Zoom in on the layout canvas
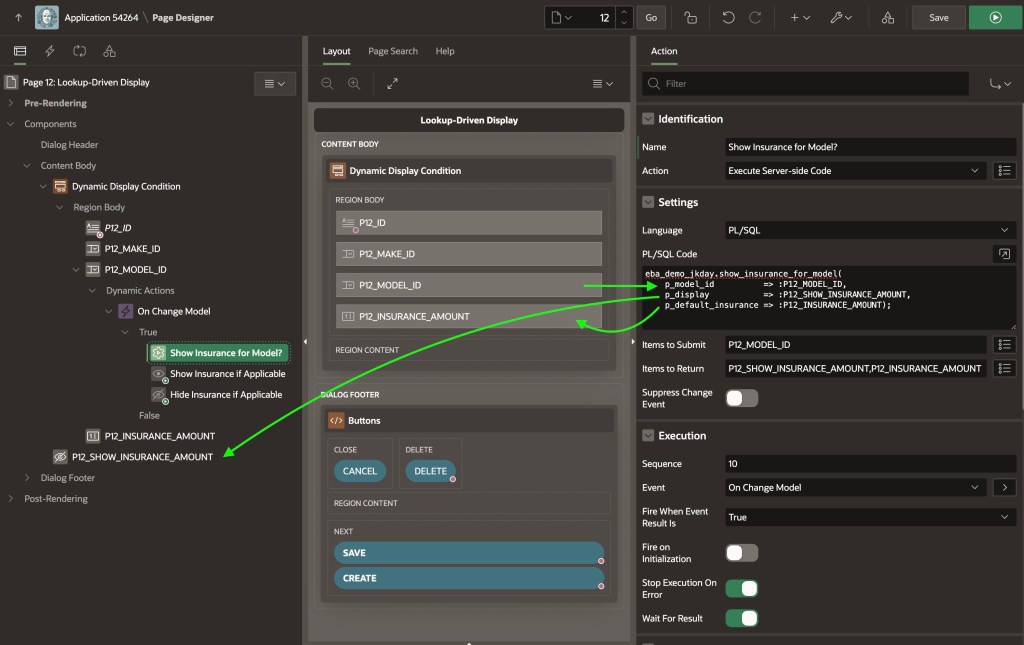1024x645 pixels. (x=354, y=84)
